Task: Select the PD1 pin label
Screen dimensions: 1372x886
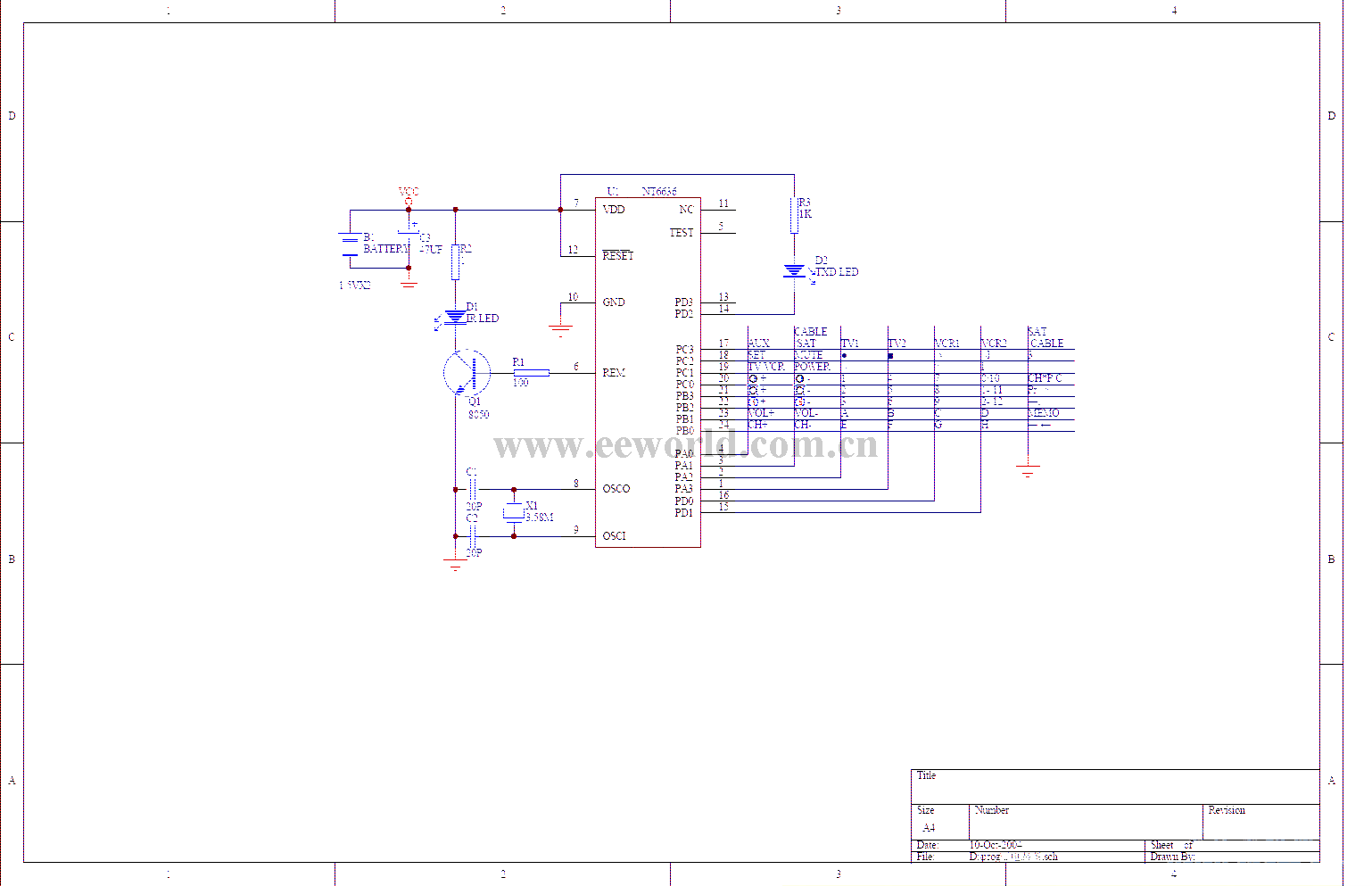Action: pos(684,513)
